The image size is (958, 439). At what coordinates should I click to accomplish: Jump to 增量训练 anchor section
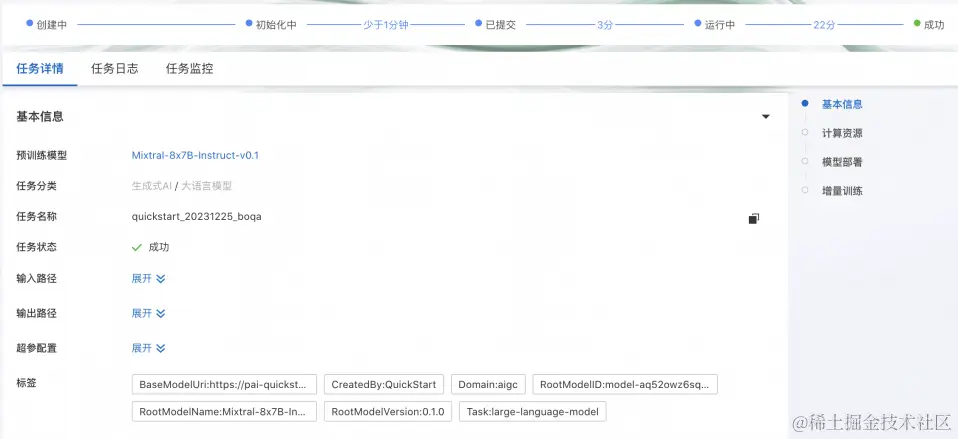tap(842, 191)
